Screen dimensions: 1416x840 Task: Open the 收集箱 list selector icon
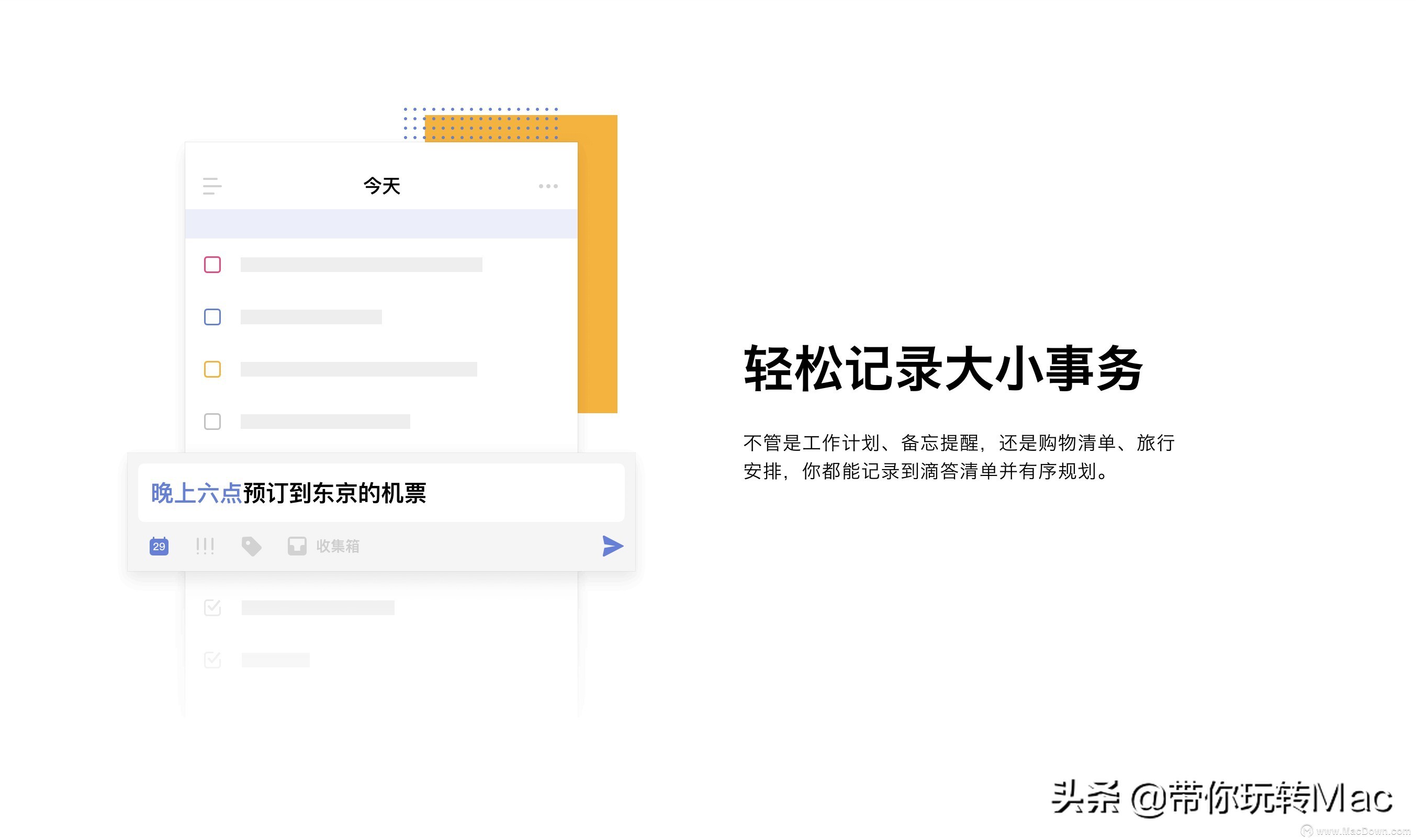pos(297,546)
